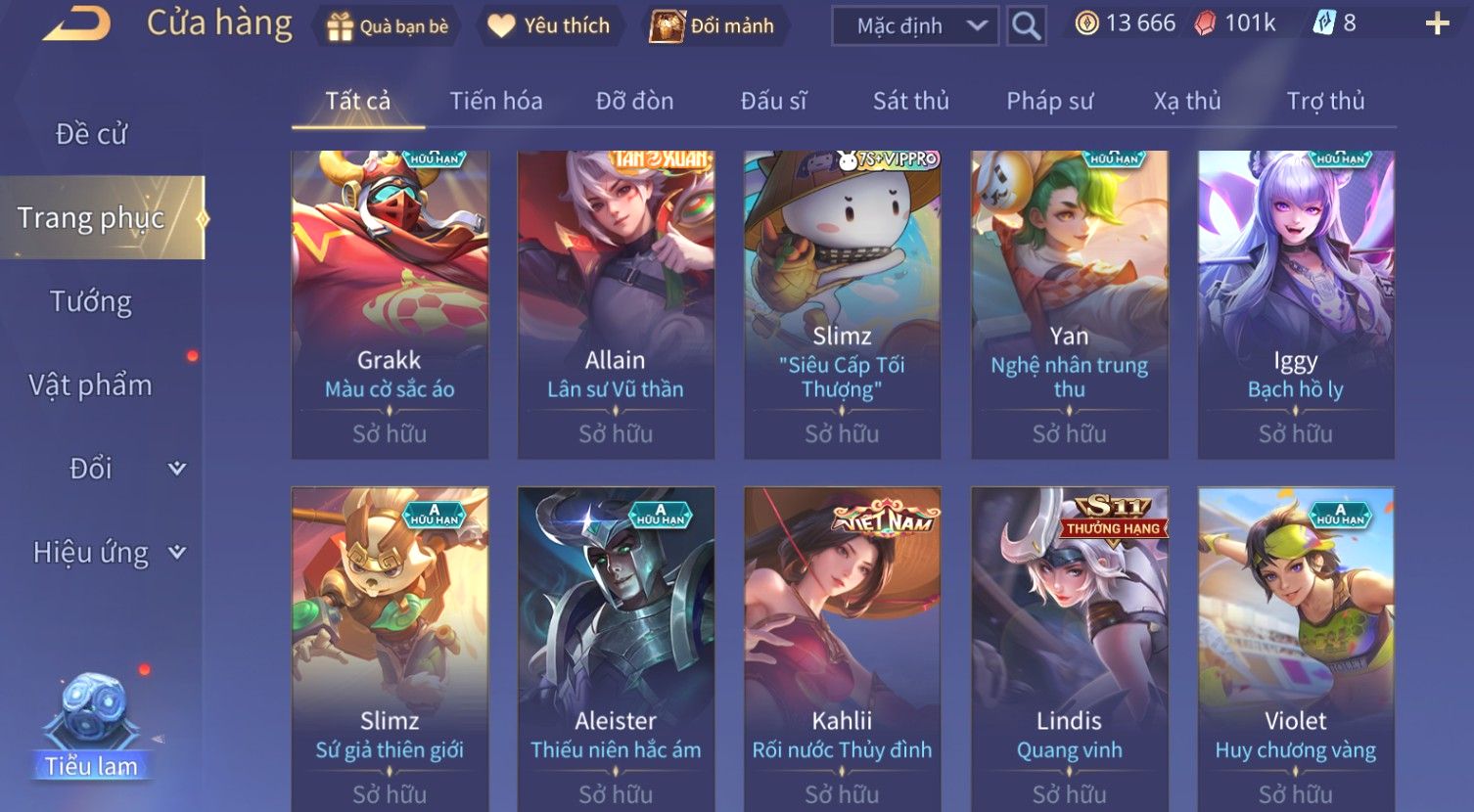Switch to the Pháp sư tab
The image size is (1474, 812).
[x=1049, y=101]
